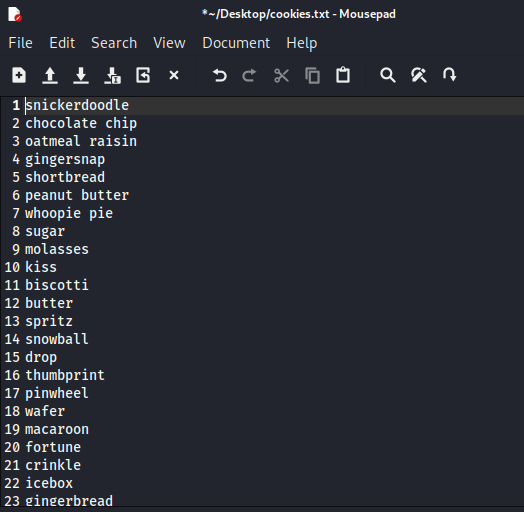Screen dimensions: 524x512
Task: Click "molasses" on line 9
Action: (x=57, y=249)
